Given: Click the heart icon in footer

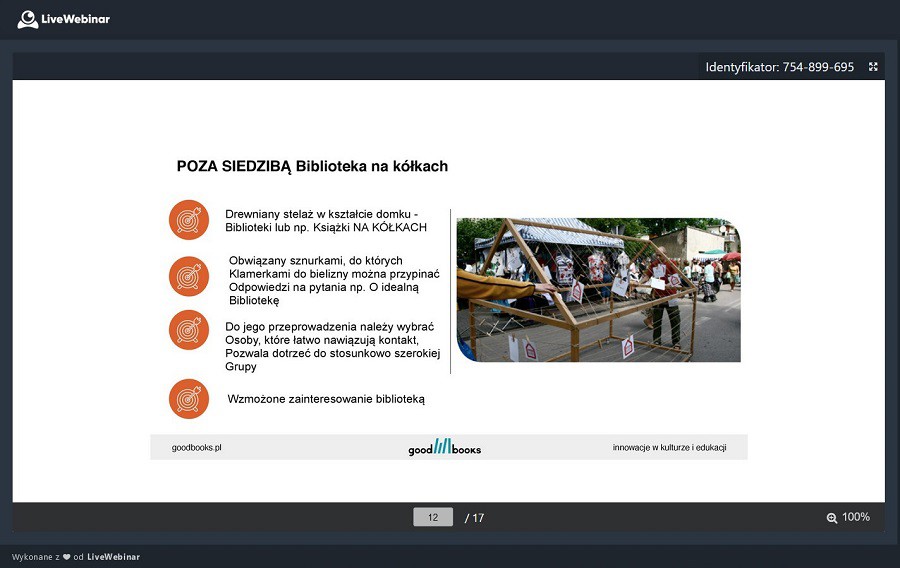Looking at the screenshot, I should click(x=67, y=557).
